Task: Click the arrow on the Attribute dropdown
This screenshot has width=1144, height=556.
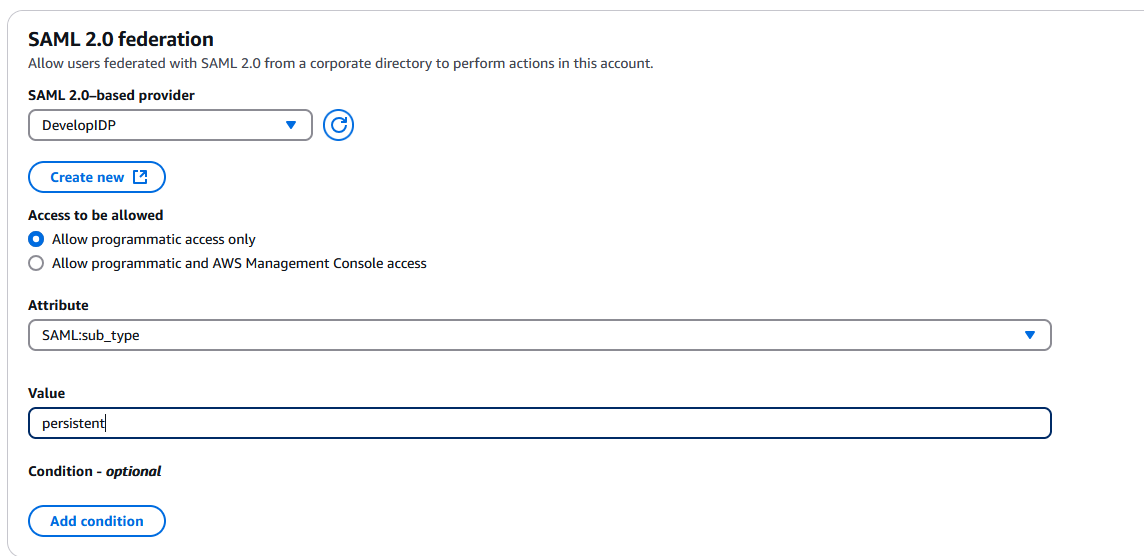Action: coord(1030,335)
